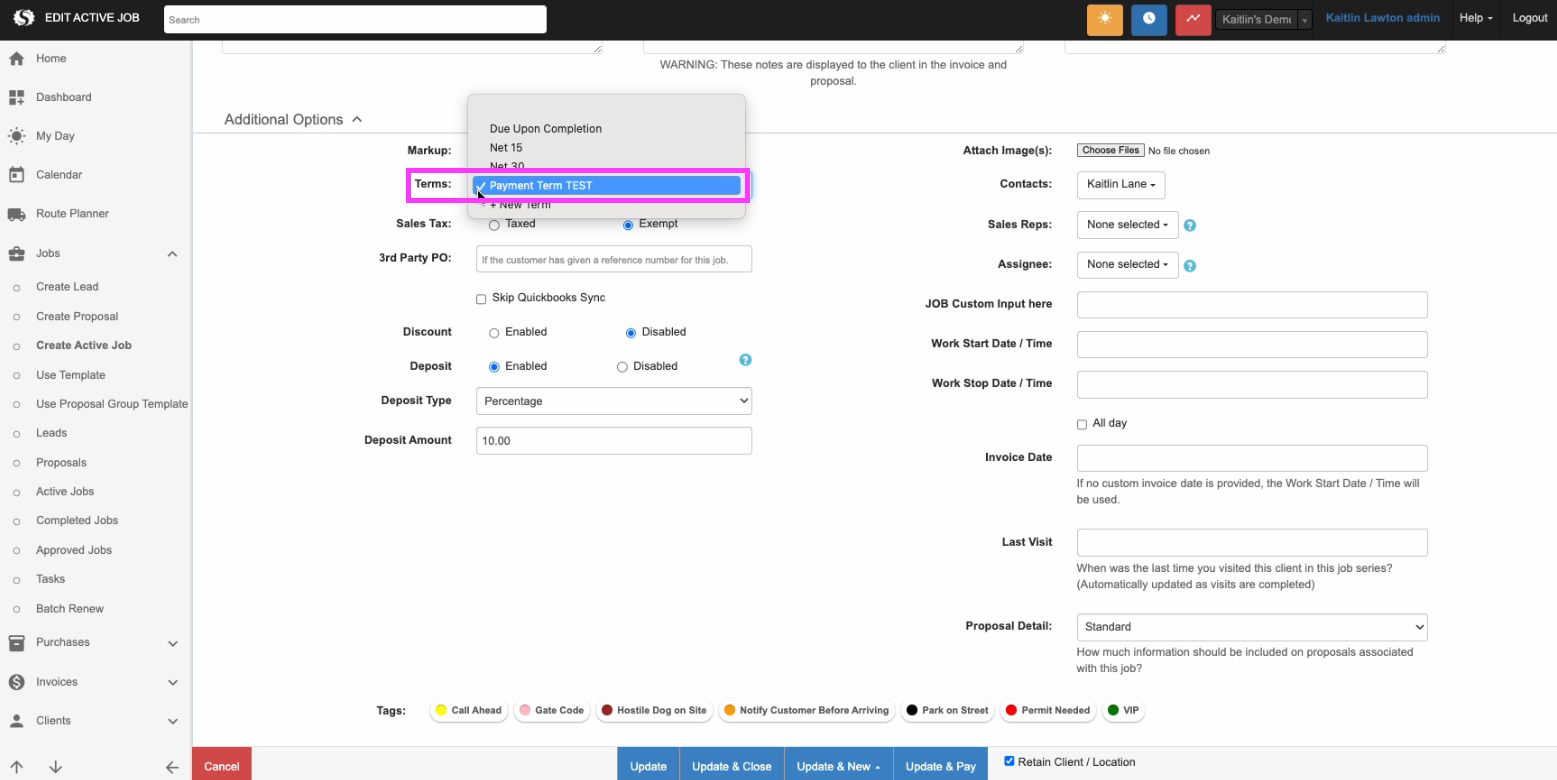Enable the Skip Quickbooks Sync checkbox
The height and width of the screenshot is (780, 1557).
point(481,298)
